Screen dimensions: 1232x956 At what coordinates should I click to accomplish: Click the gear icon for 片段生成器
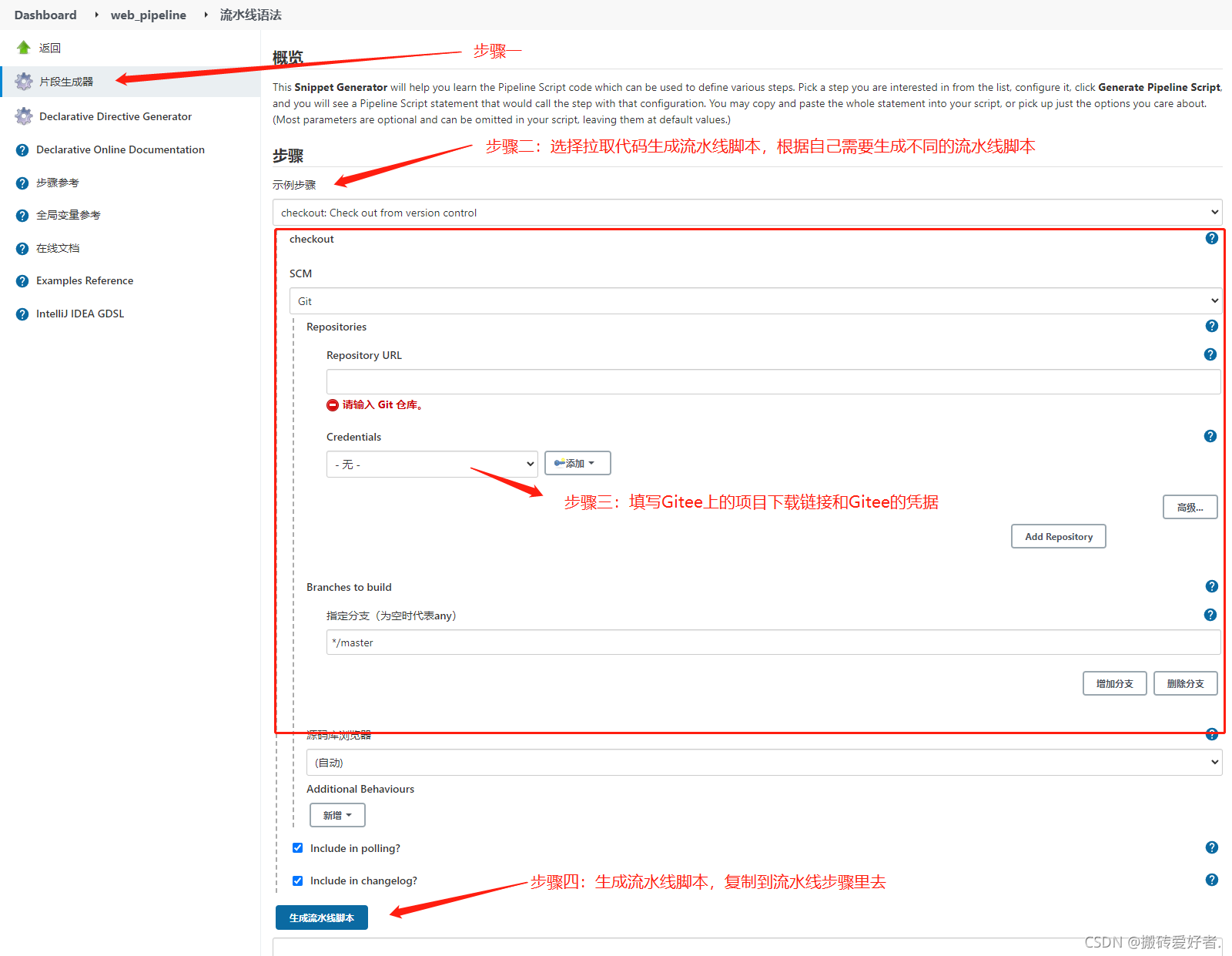24,81
